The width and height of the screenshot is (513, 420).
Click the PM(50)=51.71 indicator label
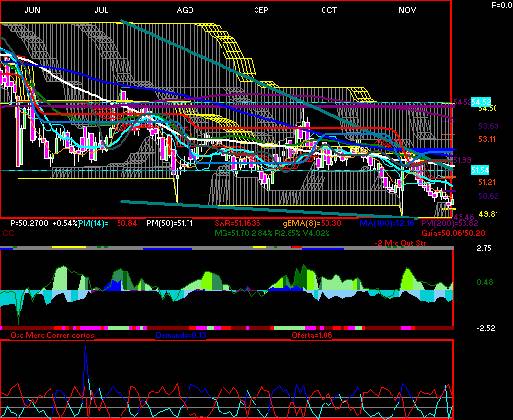169,223
